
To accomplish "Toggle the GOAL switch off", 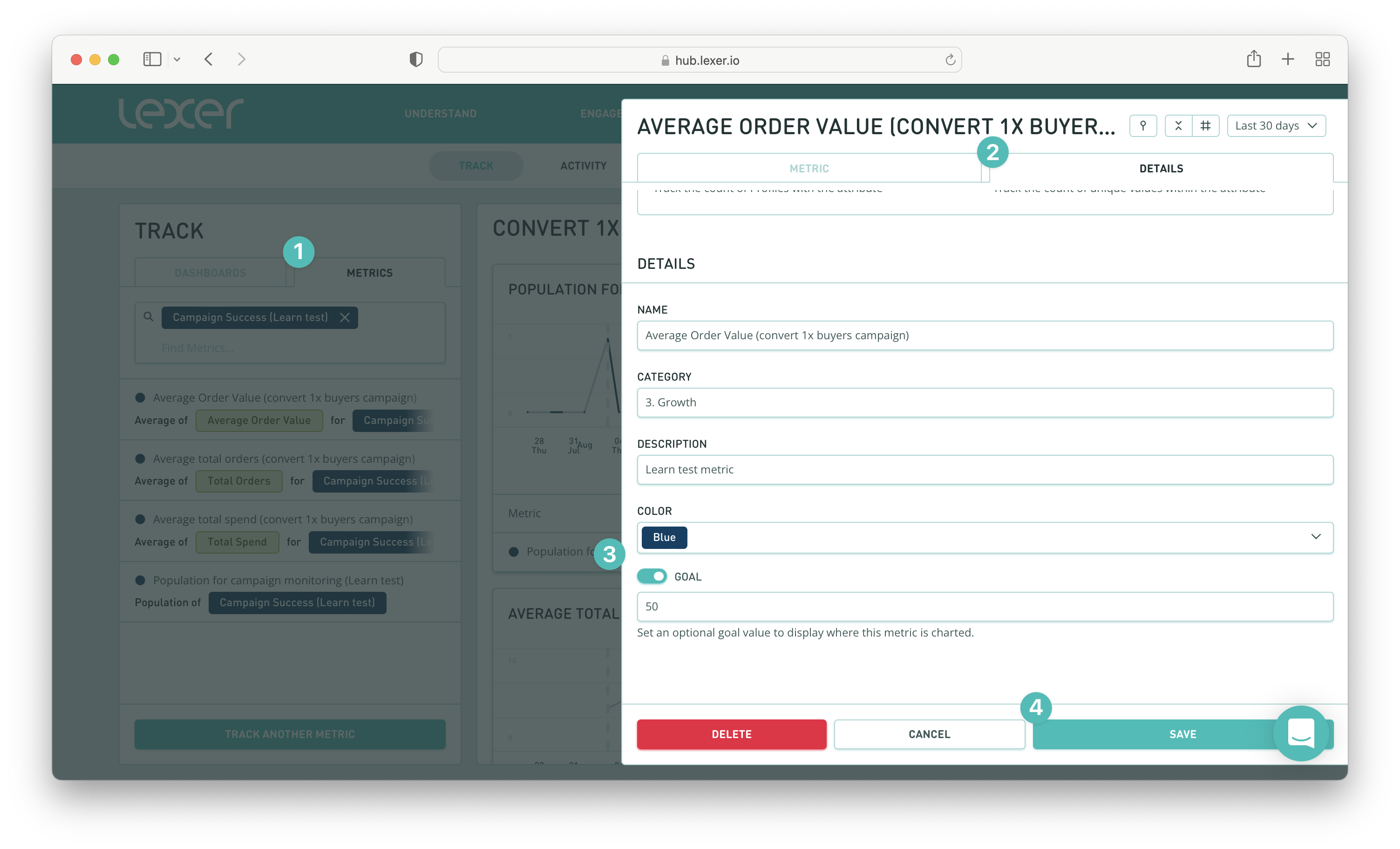I will click(x=652, y=576).
